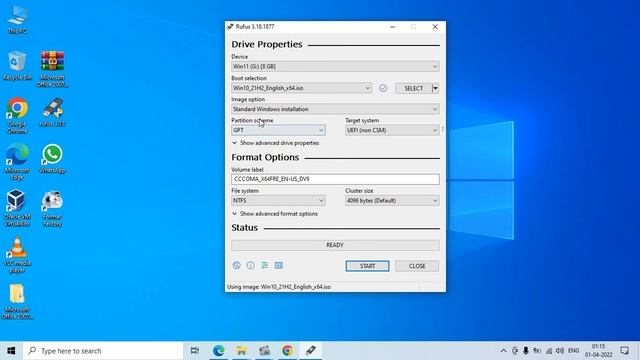This screenshot has width=640, height=360.
Task: Open the Image option dropdown
Action: point(335,109)
